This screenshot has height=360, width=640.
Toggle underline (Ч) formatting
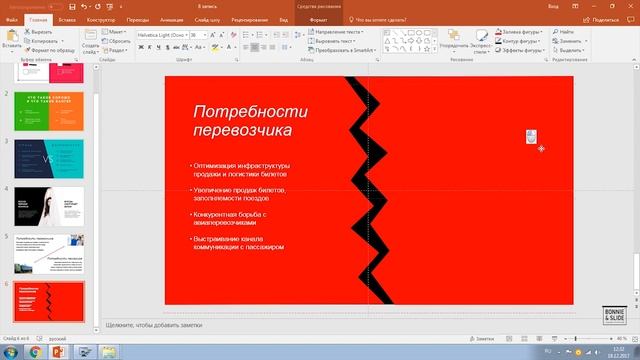coord(158,47)
